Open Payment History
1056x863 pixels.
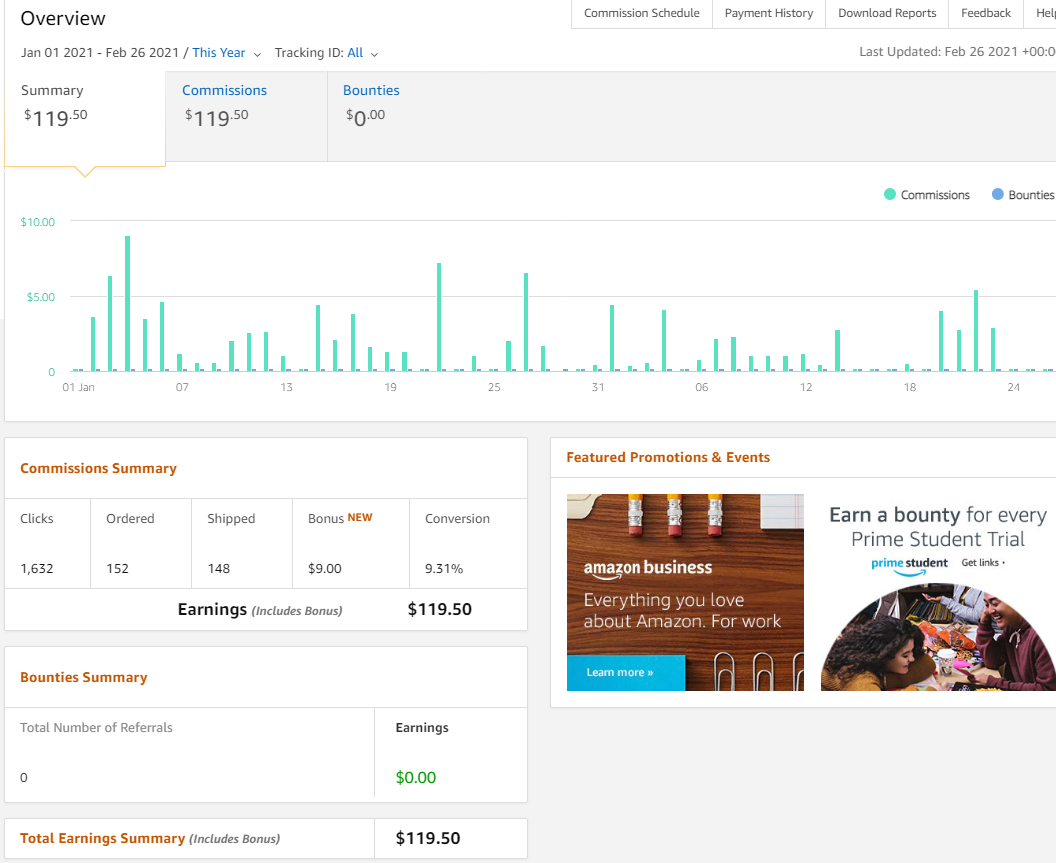pos(768,13)
